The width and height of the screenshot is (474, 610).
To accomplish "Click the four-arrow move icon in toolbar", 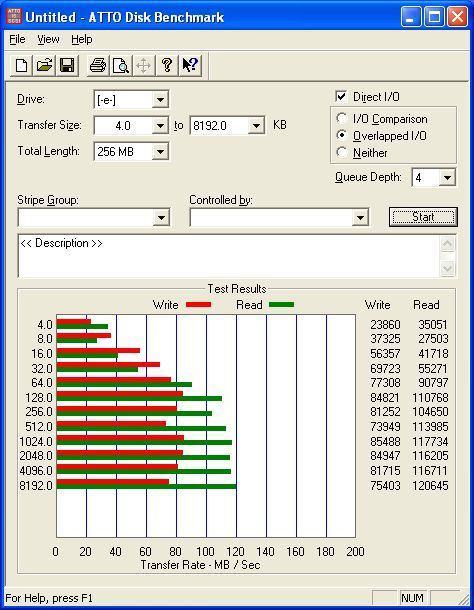I will (144, 65).
